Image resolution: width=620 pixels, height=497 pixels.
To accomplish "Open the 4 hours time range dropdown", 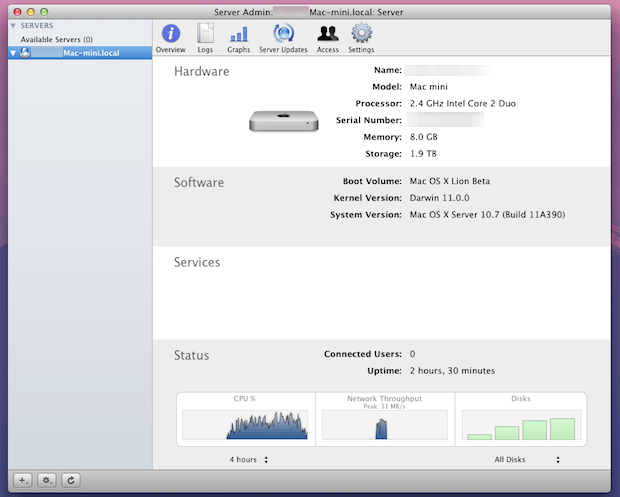I will (x=249, y=460).
